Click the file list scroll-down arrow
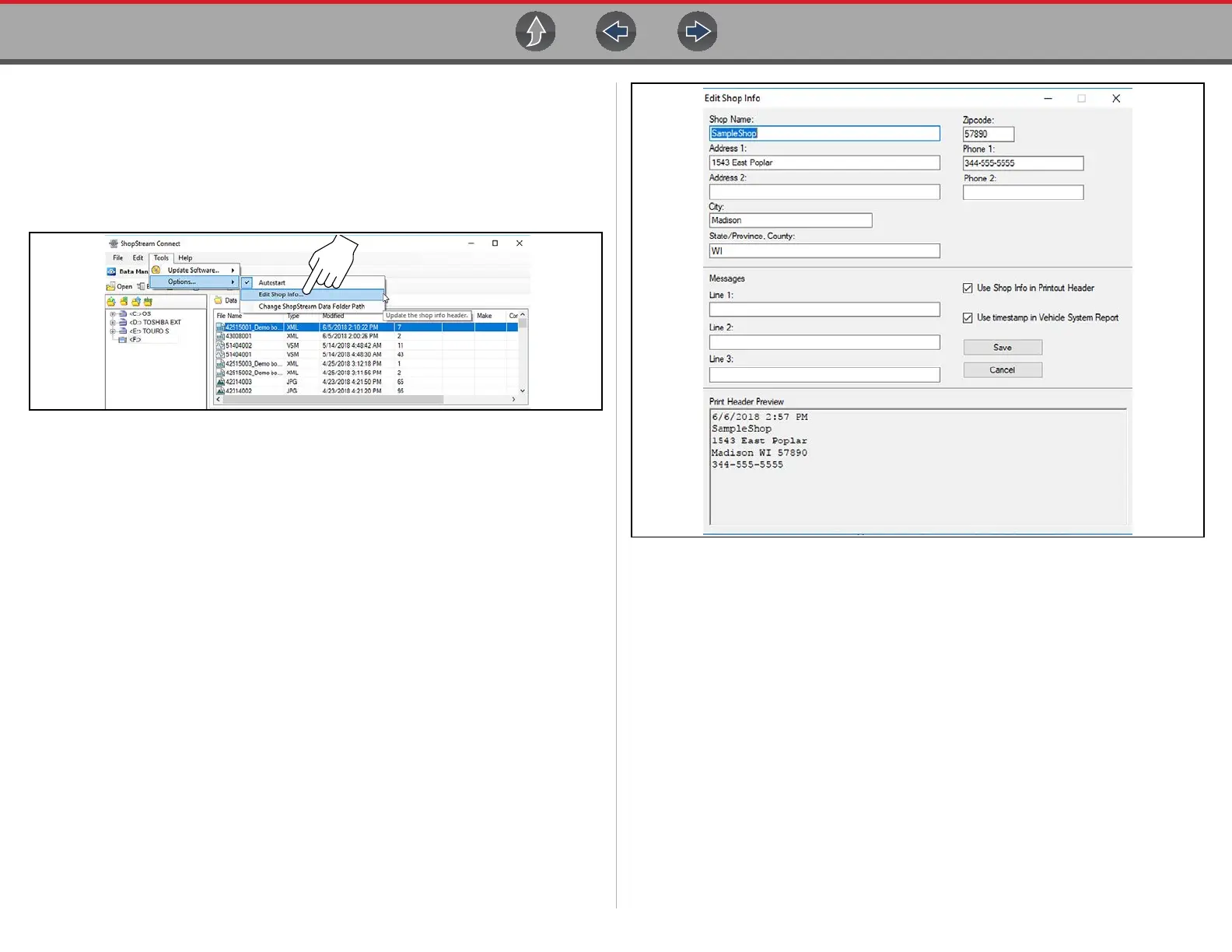 tap(523, 390)
